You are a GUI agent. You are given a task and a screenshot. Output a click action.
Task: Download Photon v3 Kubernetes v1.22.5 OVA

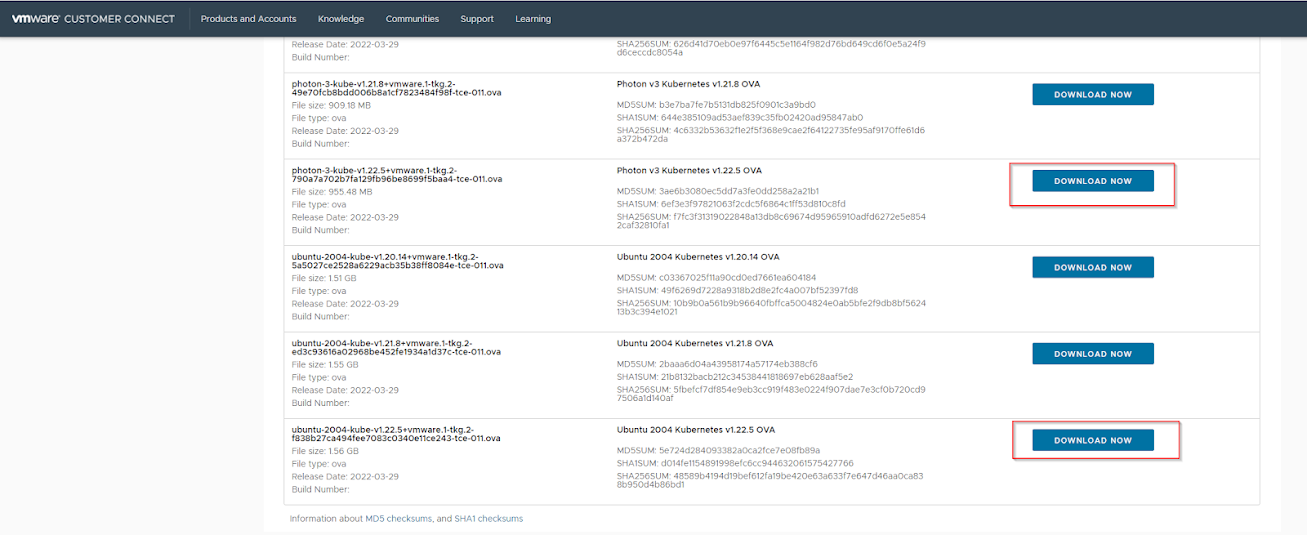coord(1093,181)
